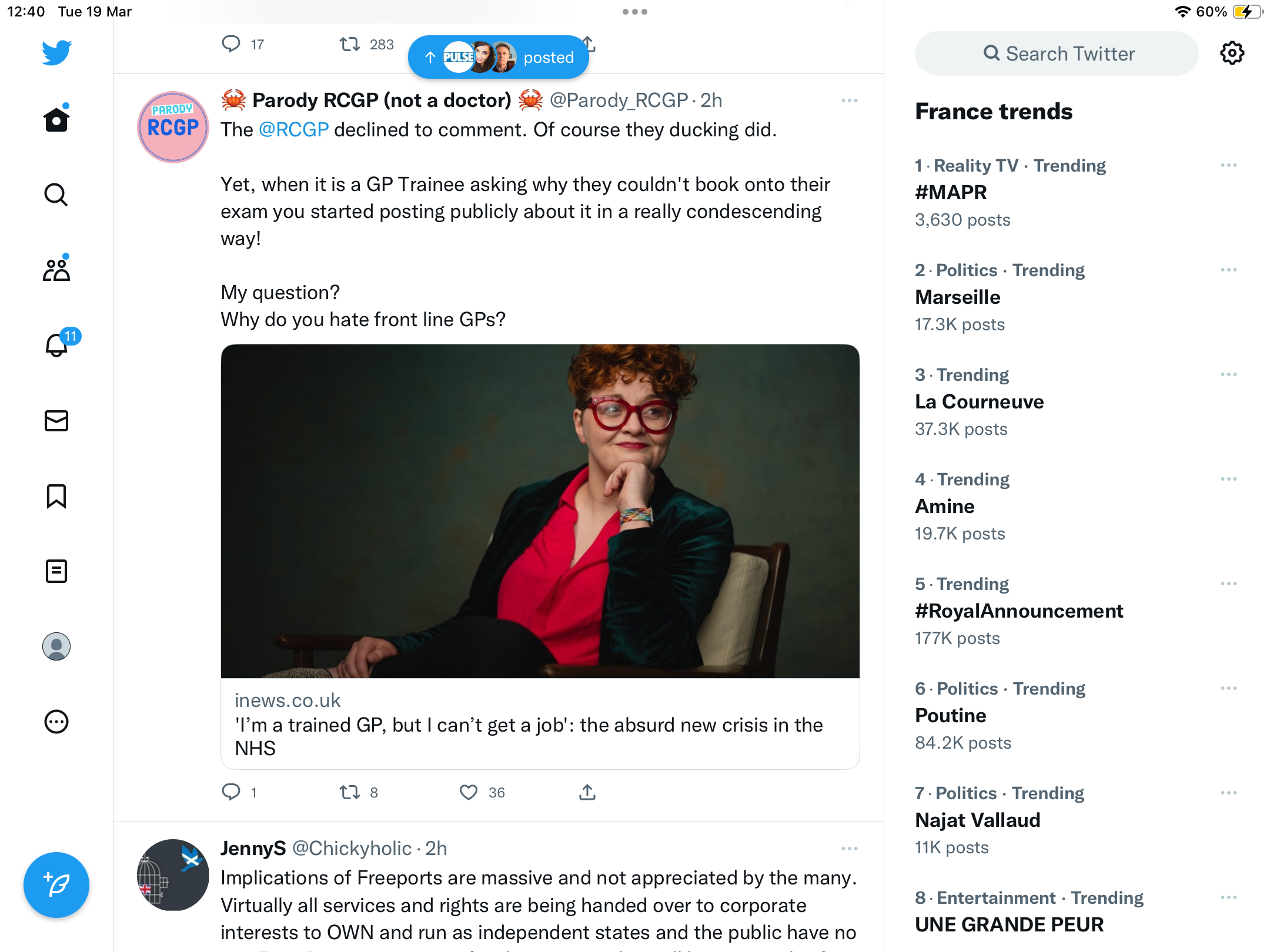
Task: Open more options on Parody RCGP tweet
Action: (849, 100)
